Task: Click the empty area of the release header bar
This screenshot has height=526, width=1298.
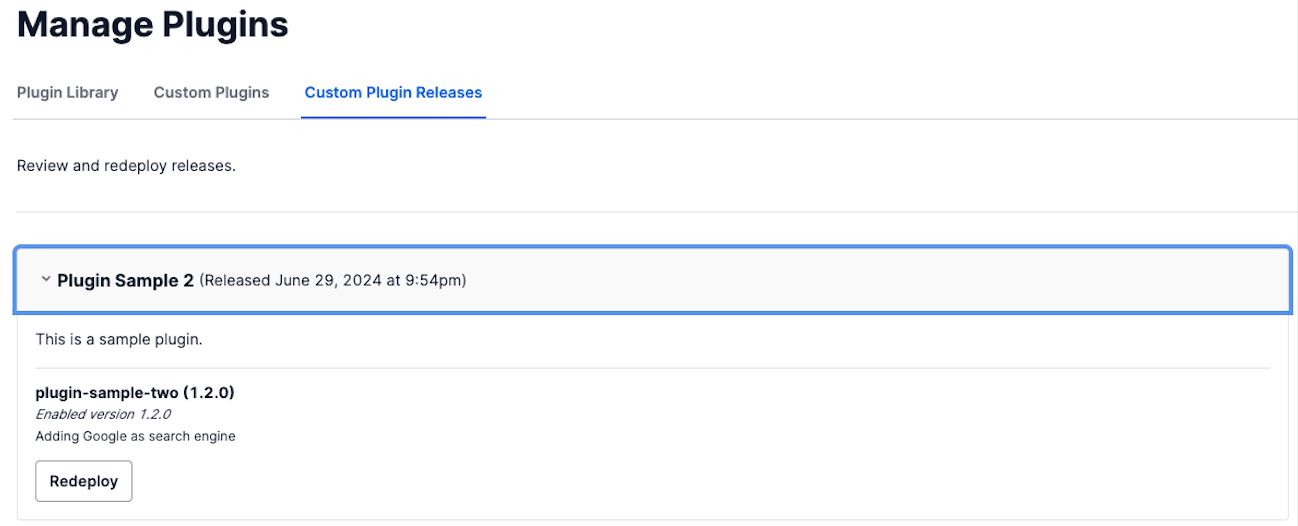Action: pos(850,280)
